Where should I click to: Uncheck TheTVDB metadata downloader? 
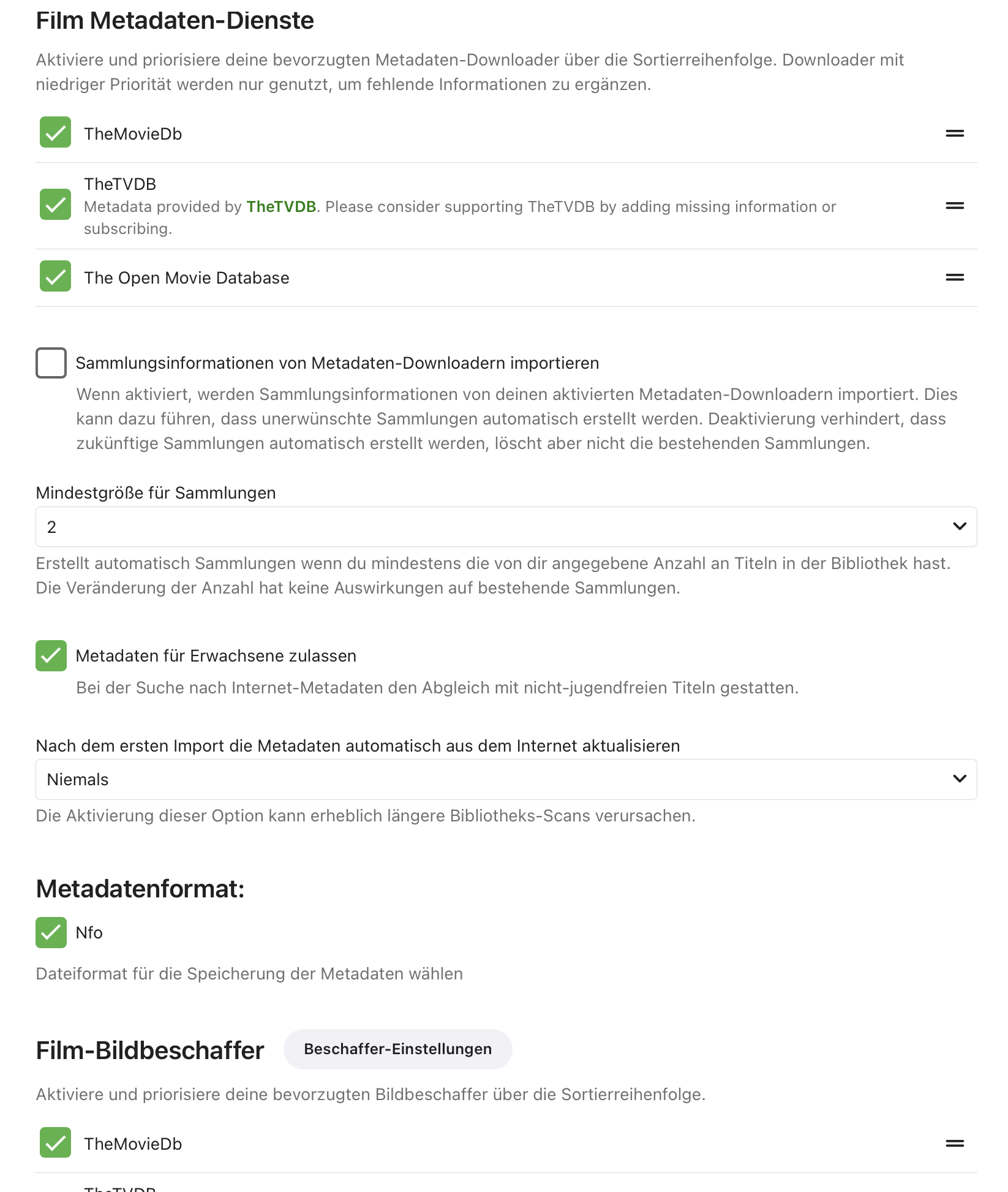pyautogui.click(x=55, y=205)
